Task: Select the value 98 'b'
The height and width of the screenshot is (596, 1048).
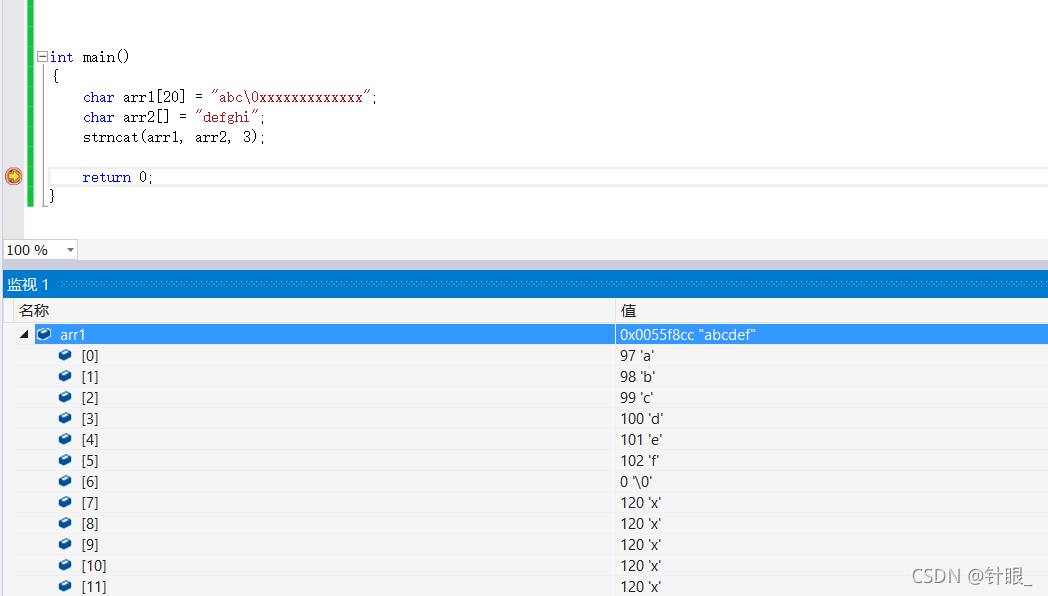Action: click(638, 377)
